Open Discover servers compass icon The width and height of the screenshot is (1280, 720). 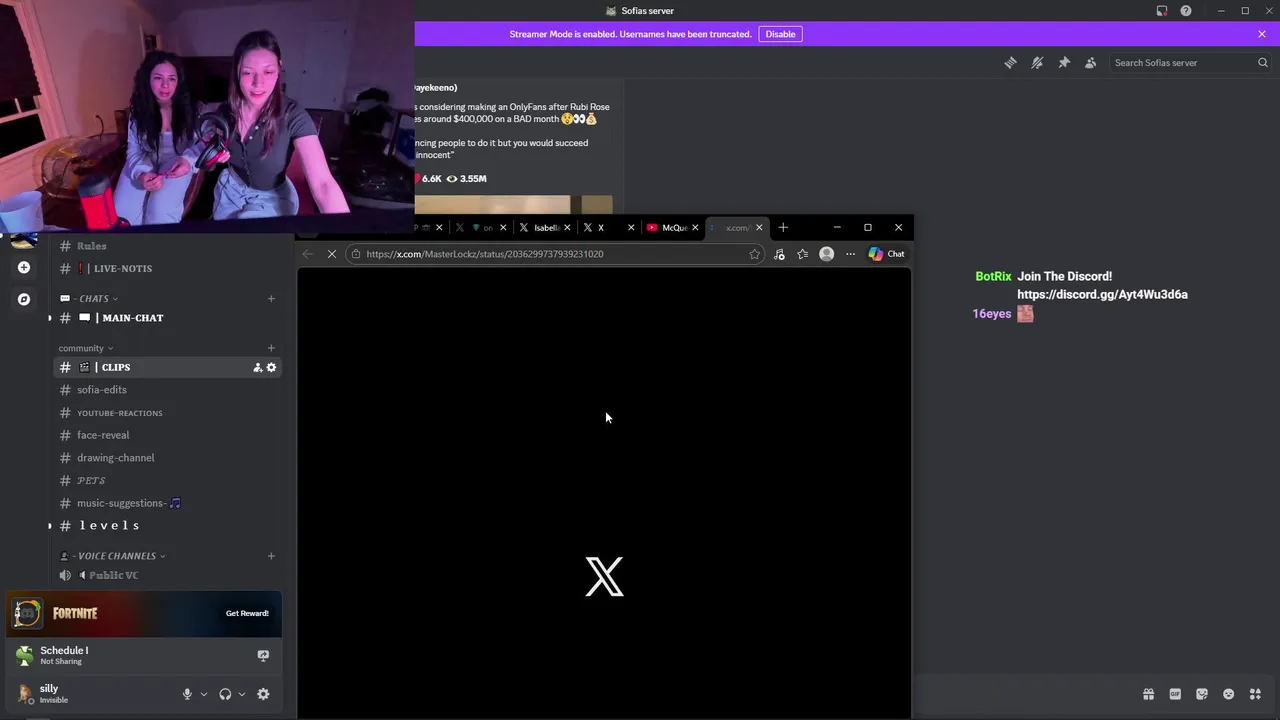point(24,299)
